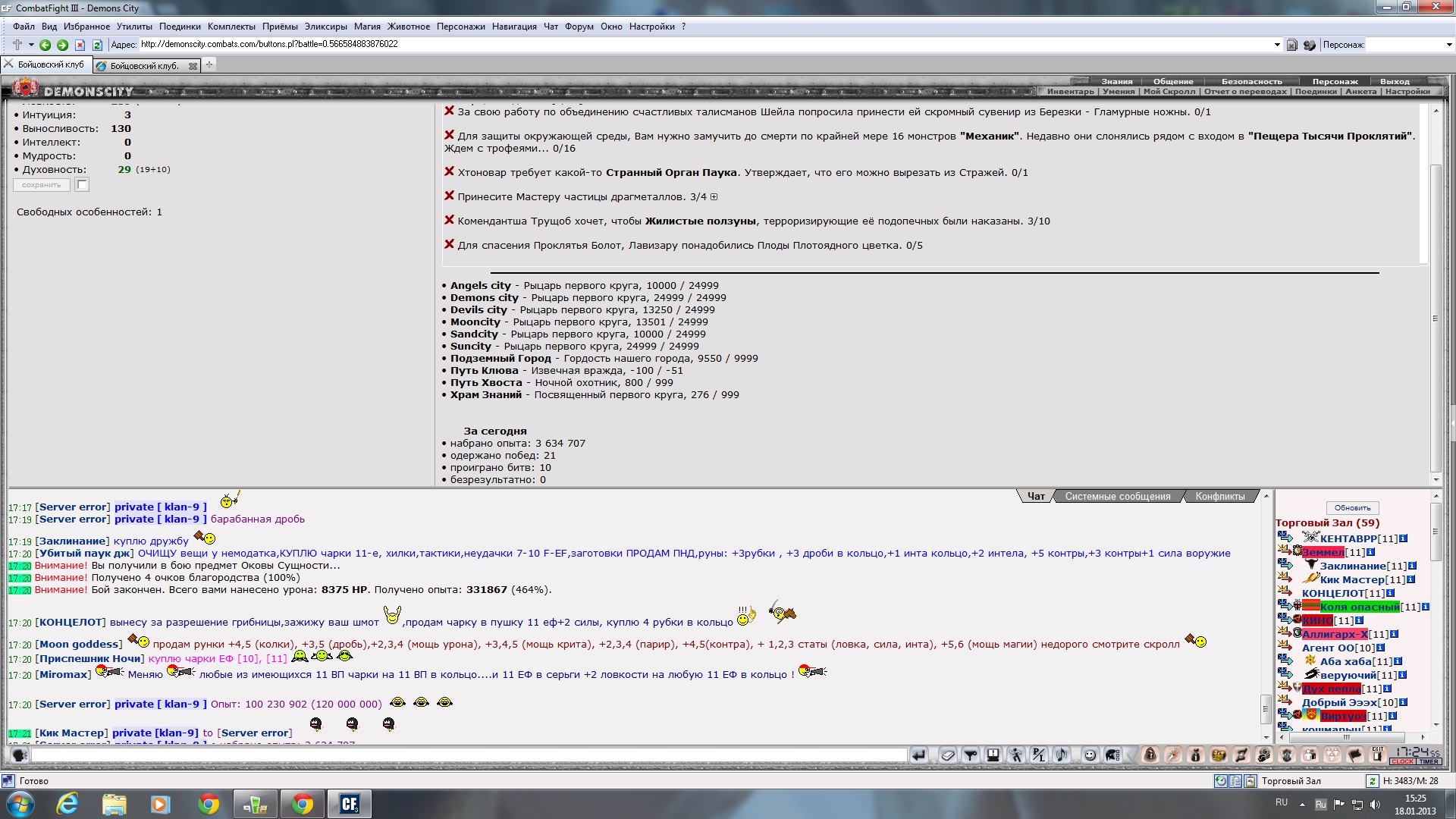Click the chat message input field
Viewport: 1456px width, 819px height.
(x=469, y=755)
